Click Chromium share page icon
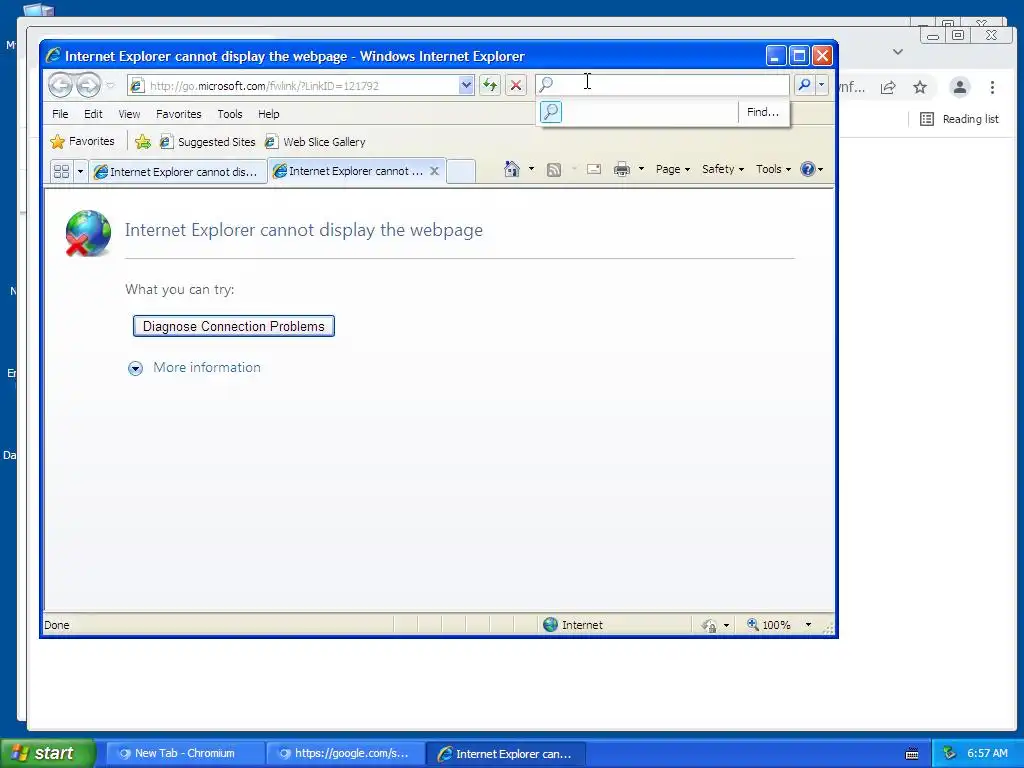 click(888, 87)
